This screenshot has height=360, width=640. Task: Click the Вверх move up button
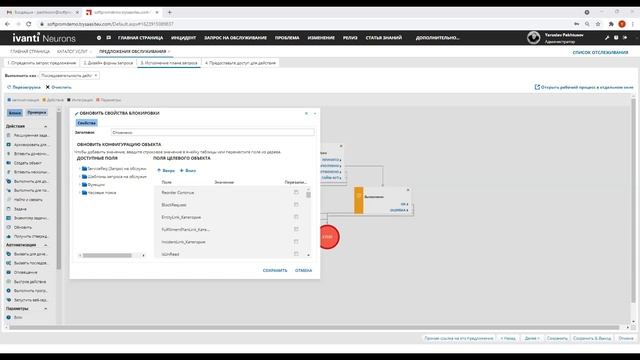coord(166,171)
